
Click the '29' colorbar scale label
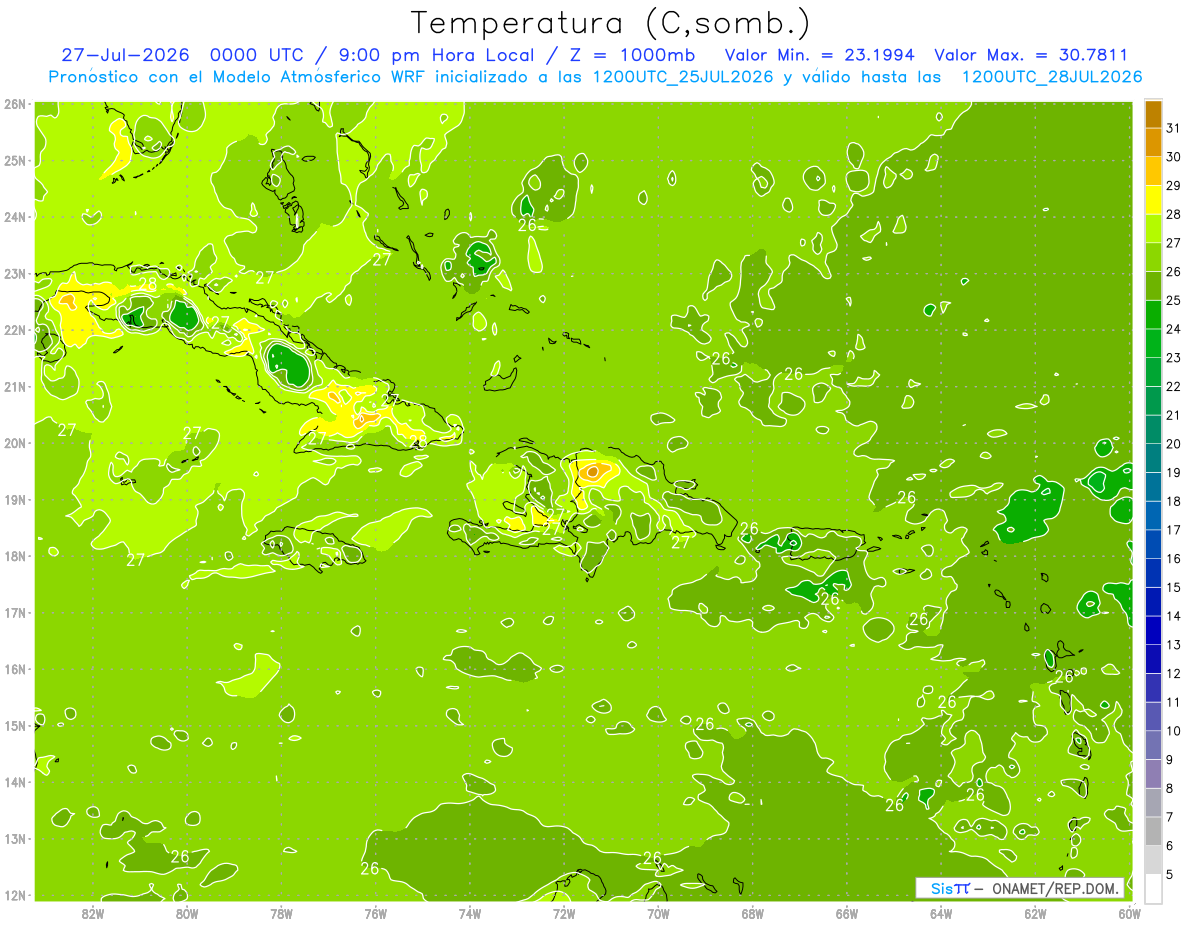[1174, 186]
